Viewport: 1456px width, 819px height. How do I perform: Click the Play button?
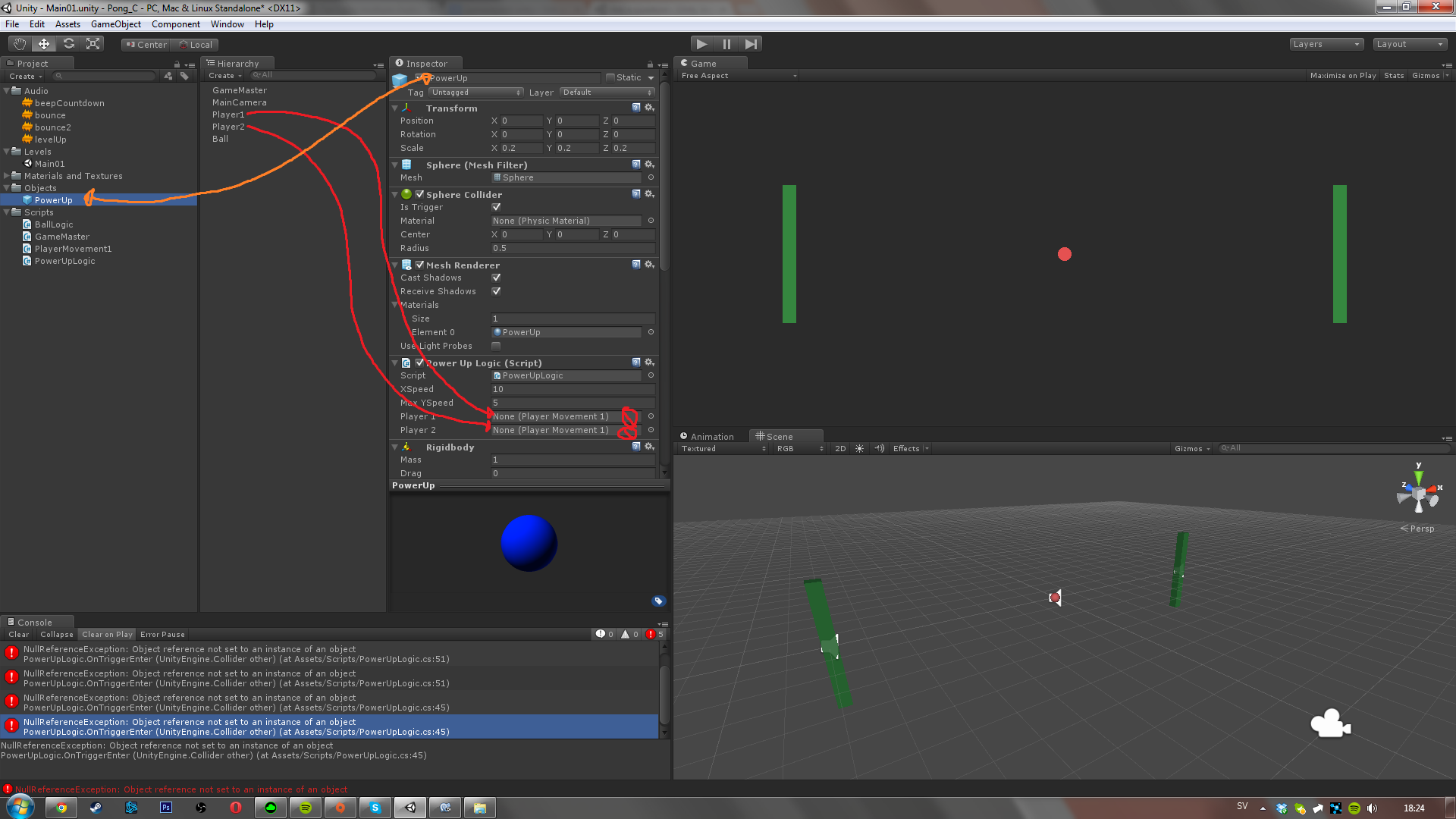point(702,44)
